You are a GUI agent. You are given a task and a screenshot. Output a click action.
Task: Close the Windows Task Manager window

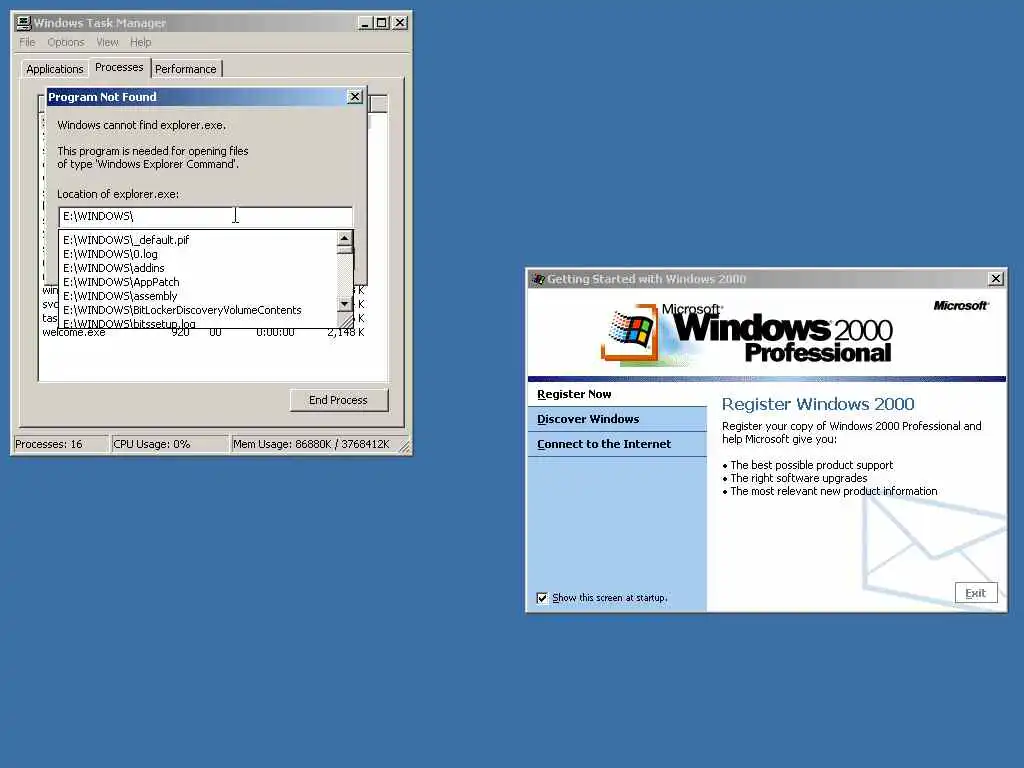pyautogui.click(x=400, y=23)
